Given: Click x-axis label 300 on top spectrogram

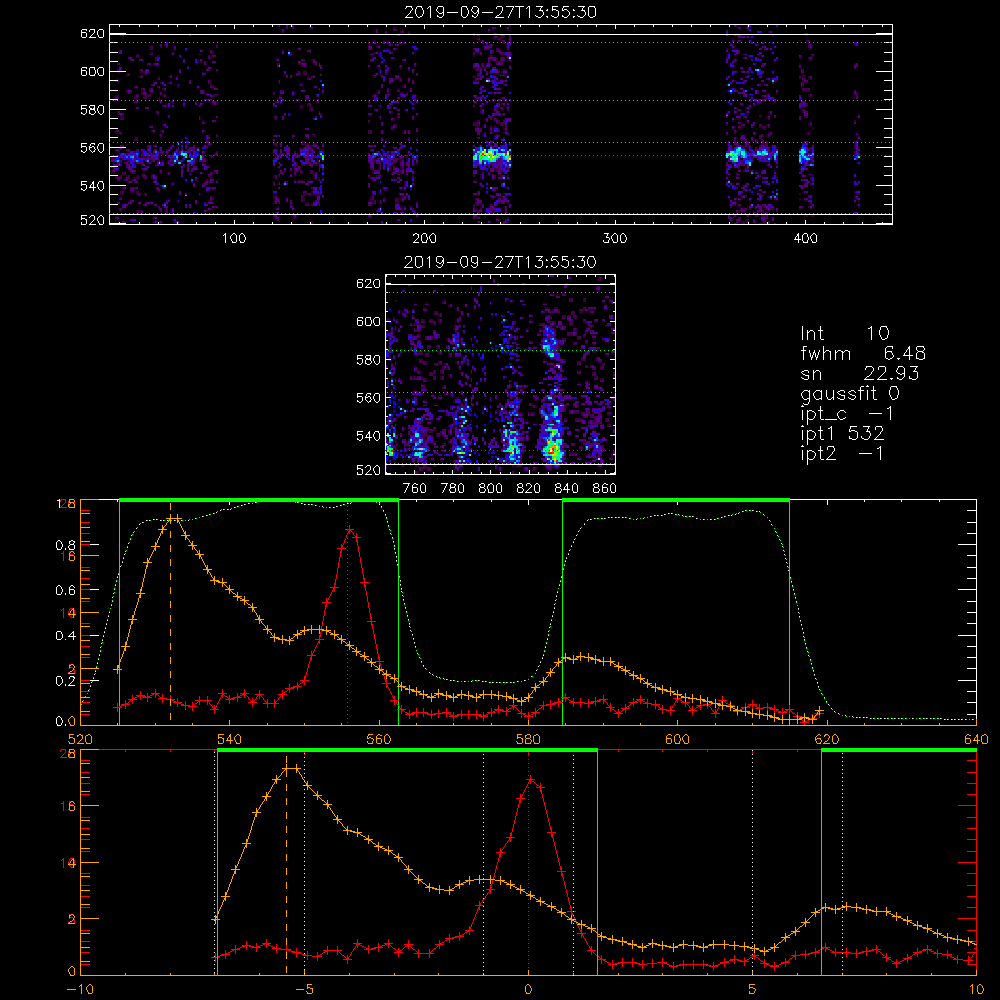Looking at the screenshot, I should click(x=615, y=239).
